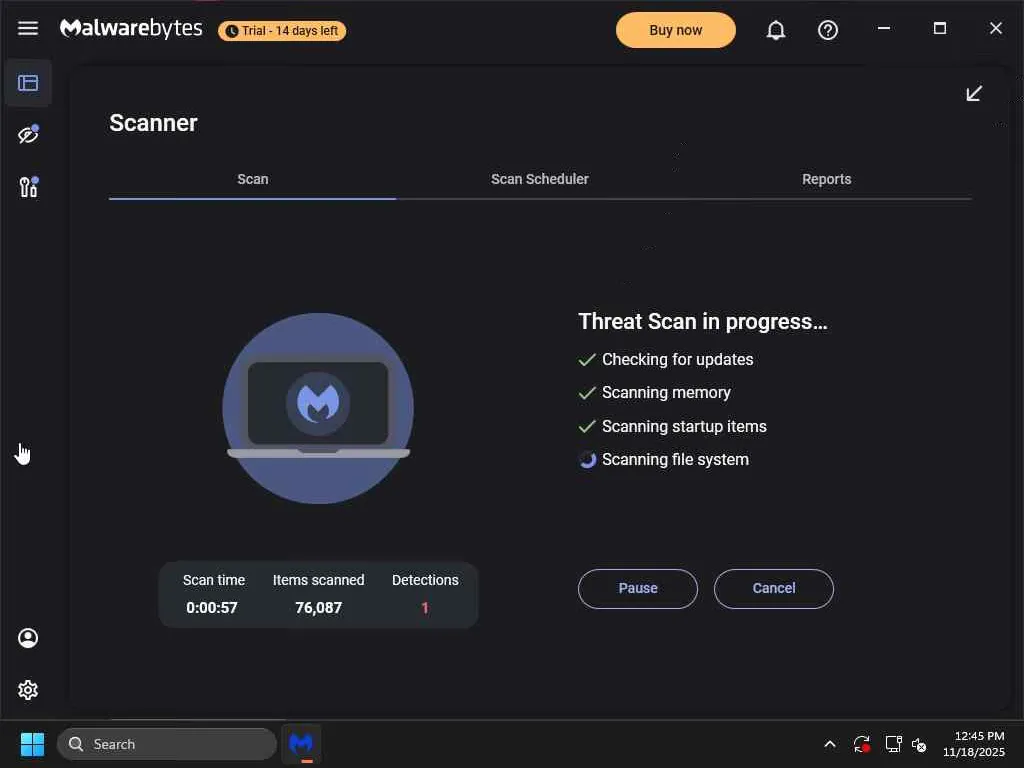The height and width of the screenshot is (768, 1024).
Task: Switch to the Reports tab
Action: pyautogui.click(x=827, y=179)
